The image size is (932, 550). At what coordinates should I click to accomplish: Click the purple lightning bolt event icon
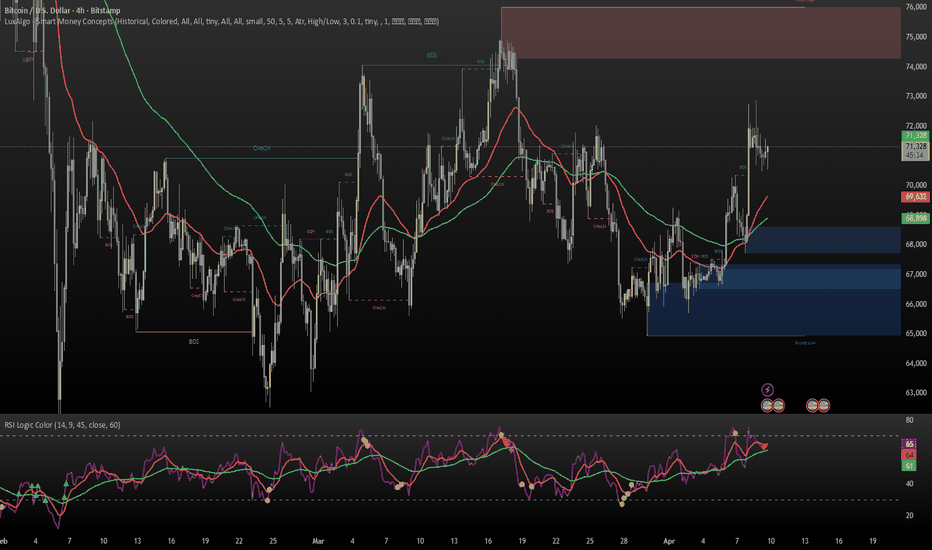pos(767,390)
